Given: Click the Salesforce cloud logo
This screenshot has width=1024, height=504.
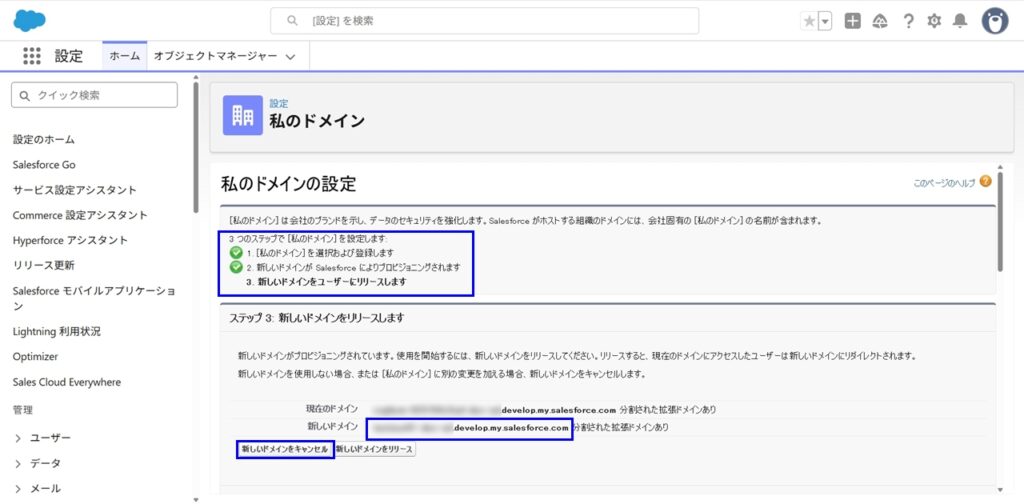Looking at the screenshot, I should pos(30,20).
